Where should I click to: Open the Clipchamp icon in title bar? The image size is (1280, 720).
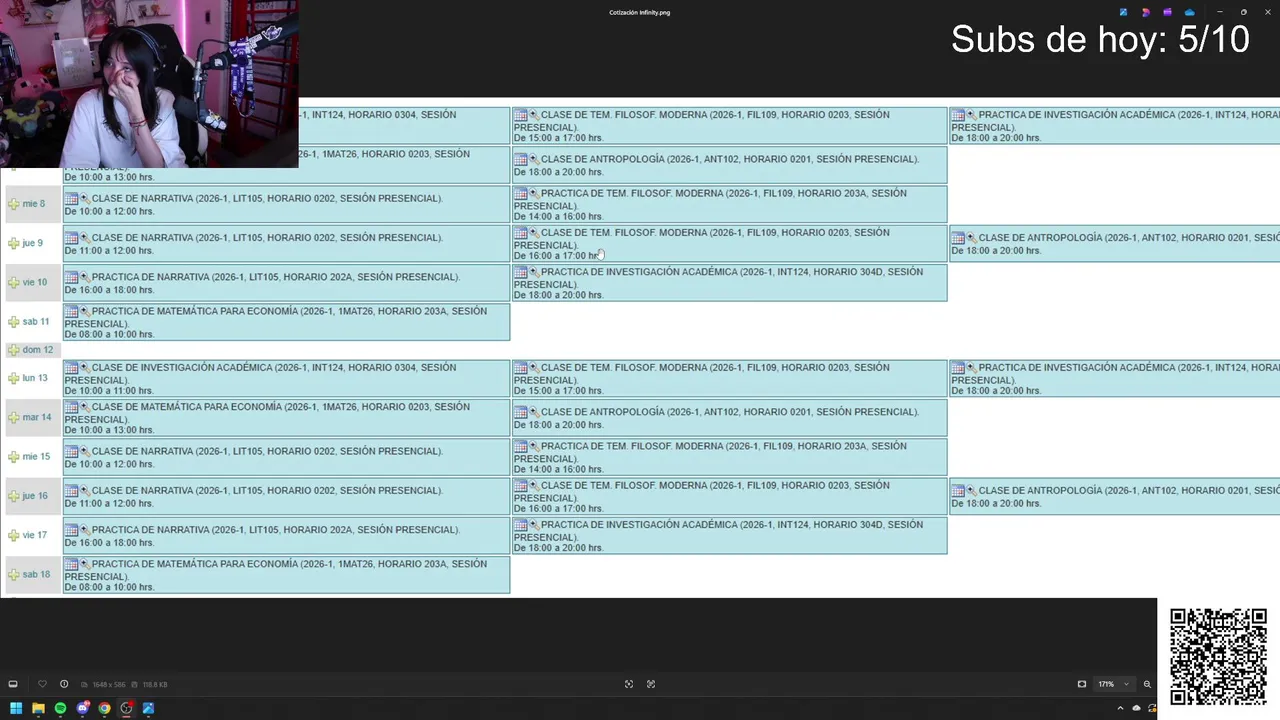(x=1167, y=12)
